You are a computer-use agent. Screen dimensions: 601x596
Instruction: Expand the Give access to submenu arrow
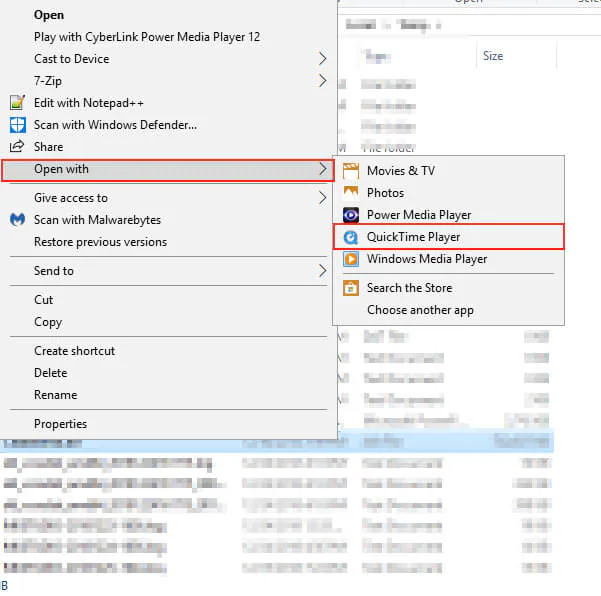pyautogui.click(x=323, y=198)
